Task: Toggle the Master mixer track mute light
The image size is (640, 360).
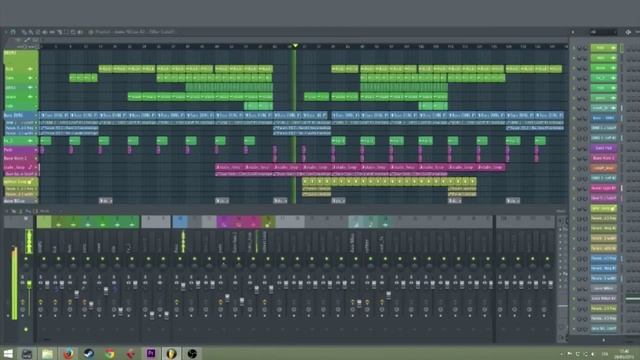Action: 26,259
